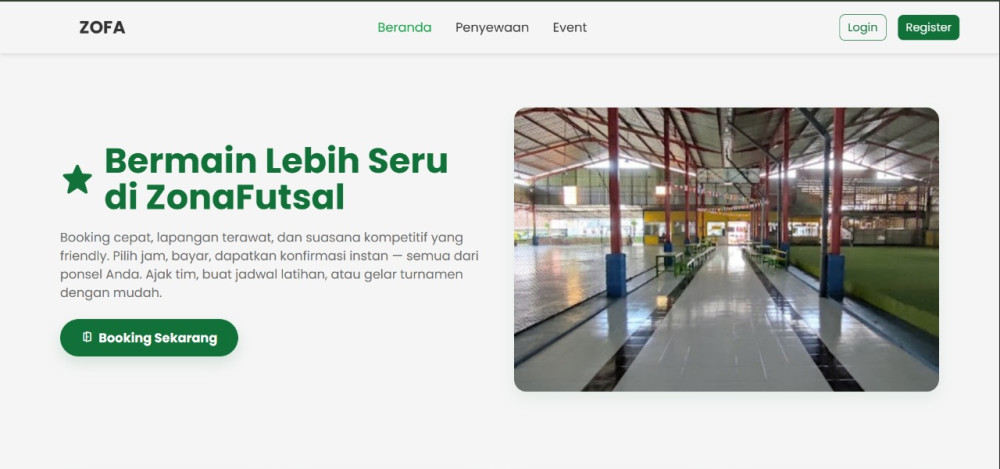The width and height of the screenshot is (1000, 469).
Task: Click the futsal hall hero photo
Action: 726,249
